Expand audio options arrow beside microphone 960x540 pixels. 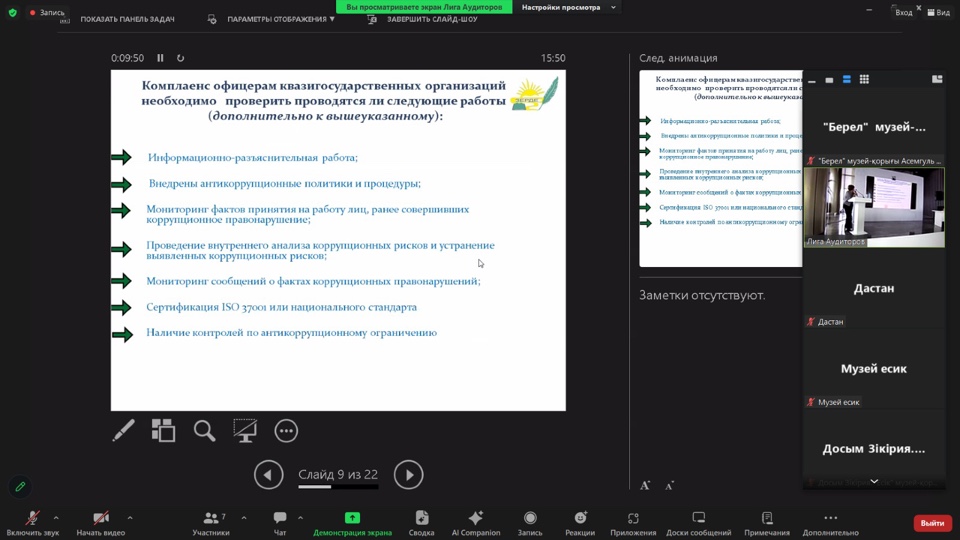56,518
